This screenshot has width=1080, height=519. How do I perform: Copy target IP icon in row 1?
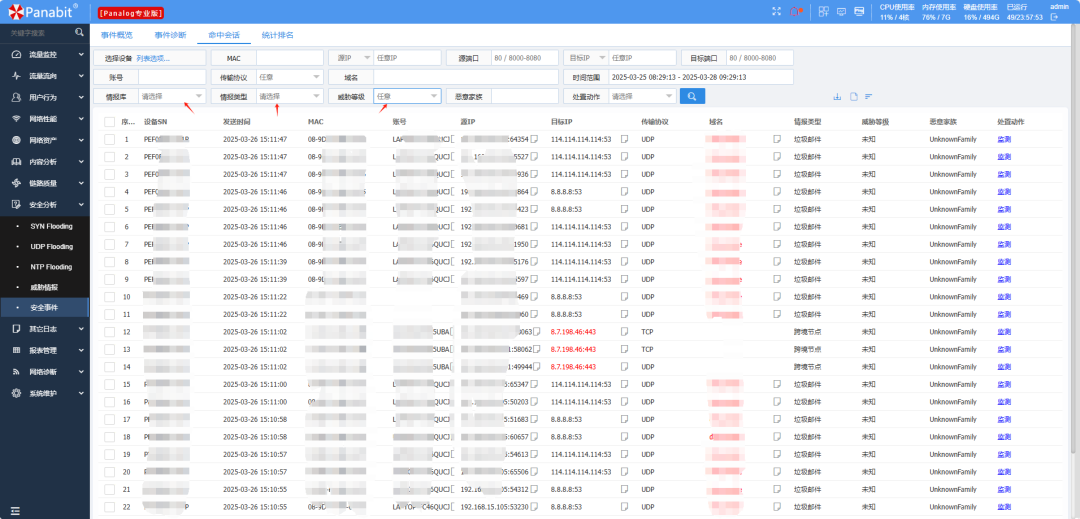[x=625, y=139]
